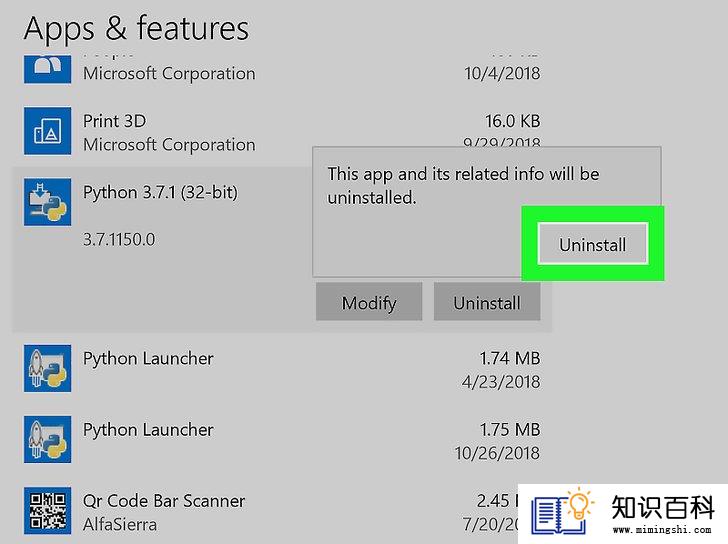728x544 pixels.
Task: Click the Modify button for Python 3.7.1
Action: point(369,302)
